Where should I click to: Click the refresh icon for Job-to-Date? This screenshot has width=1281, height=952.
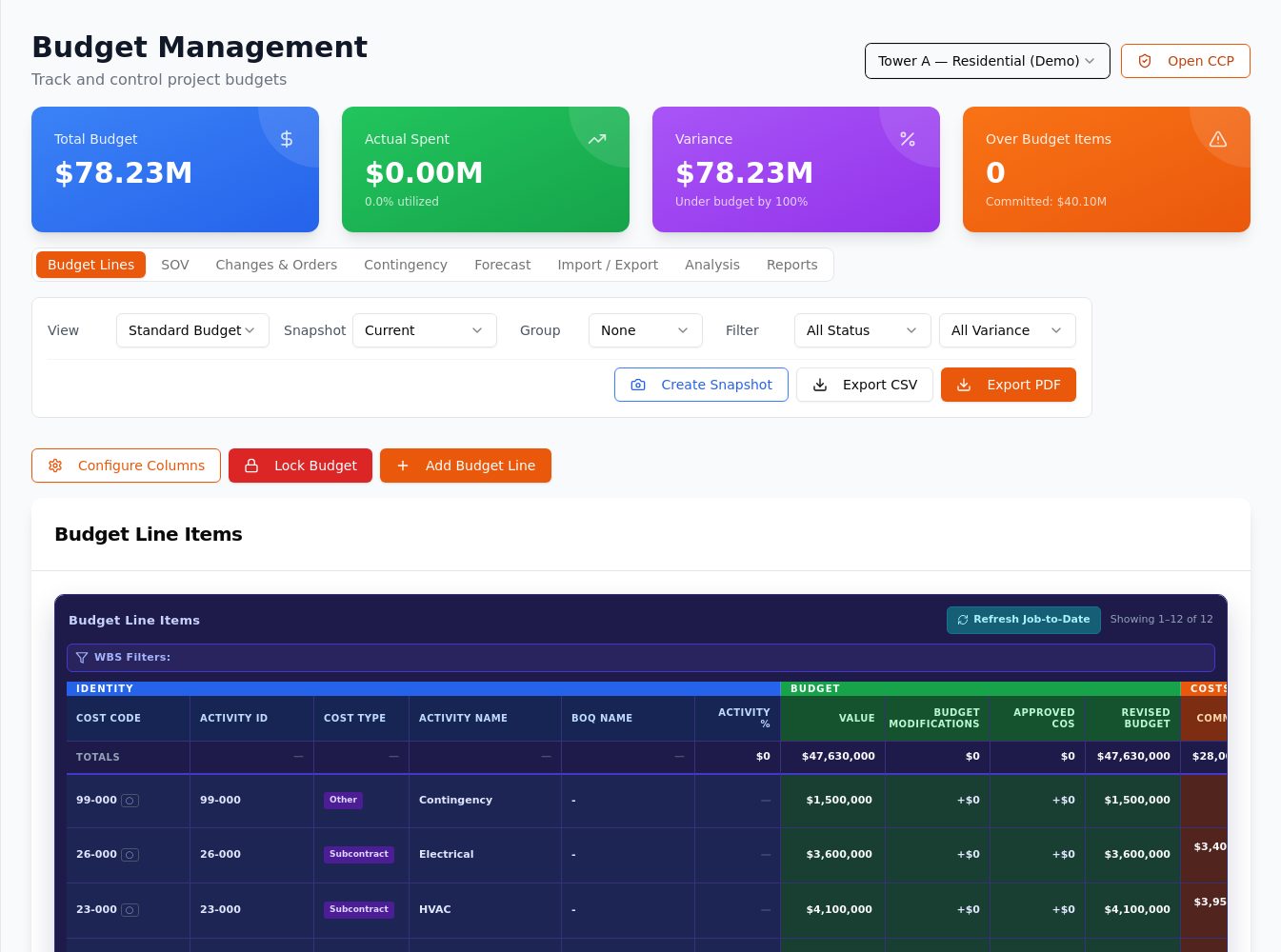[x=963, y=620]
